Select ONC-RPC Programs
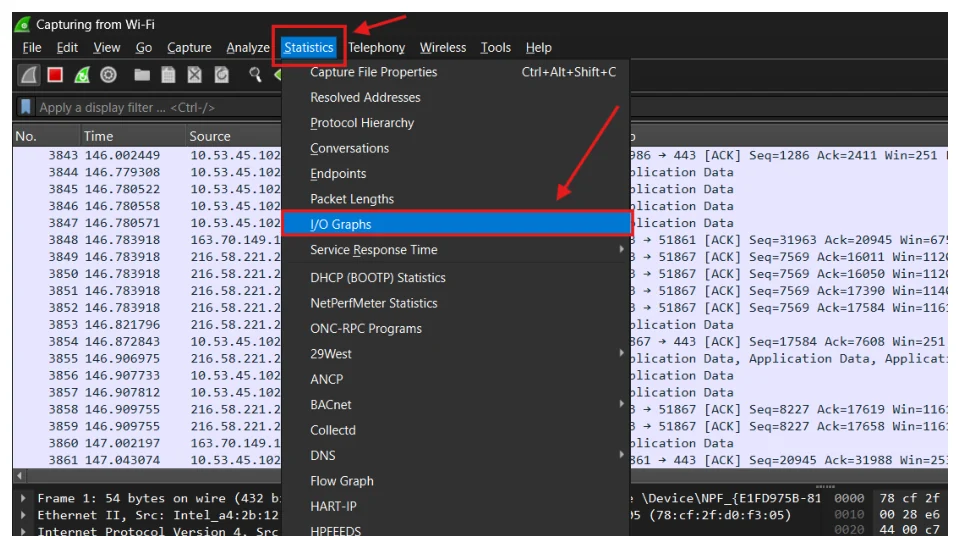The height and width of the screenshot is (536, 960). click(x=456, y=329)
